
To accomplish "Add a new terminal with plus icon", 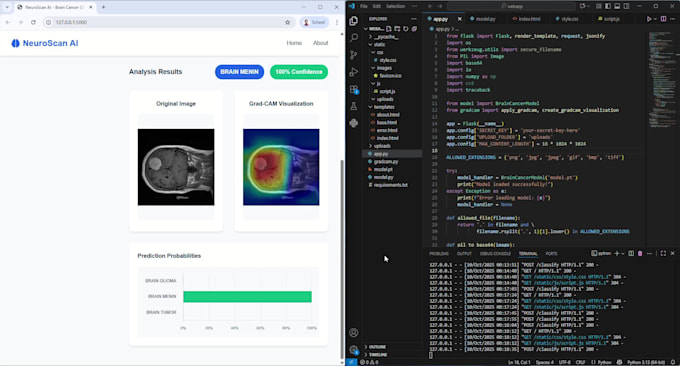I will tap(617, 253).
